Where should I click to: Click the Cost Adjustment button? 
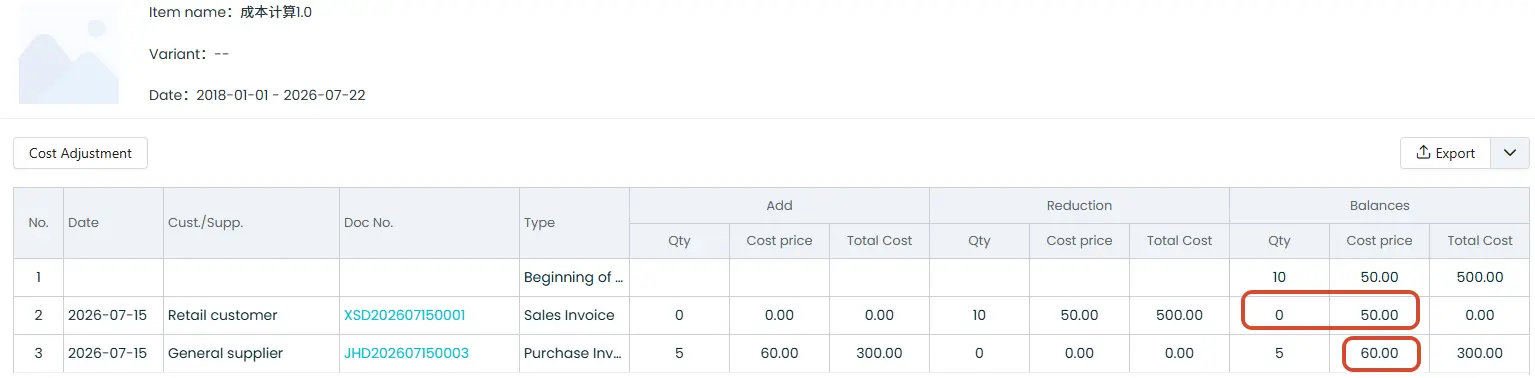pos(80,153)
